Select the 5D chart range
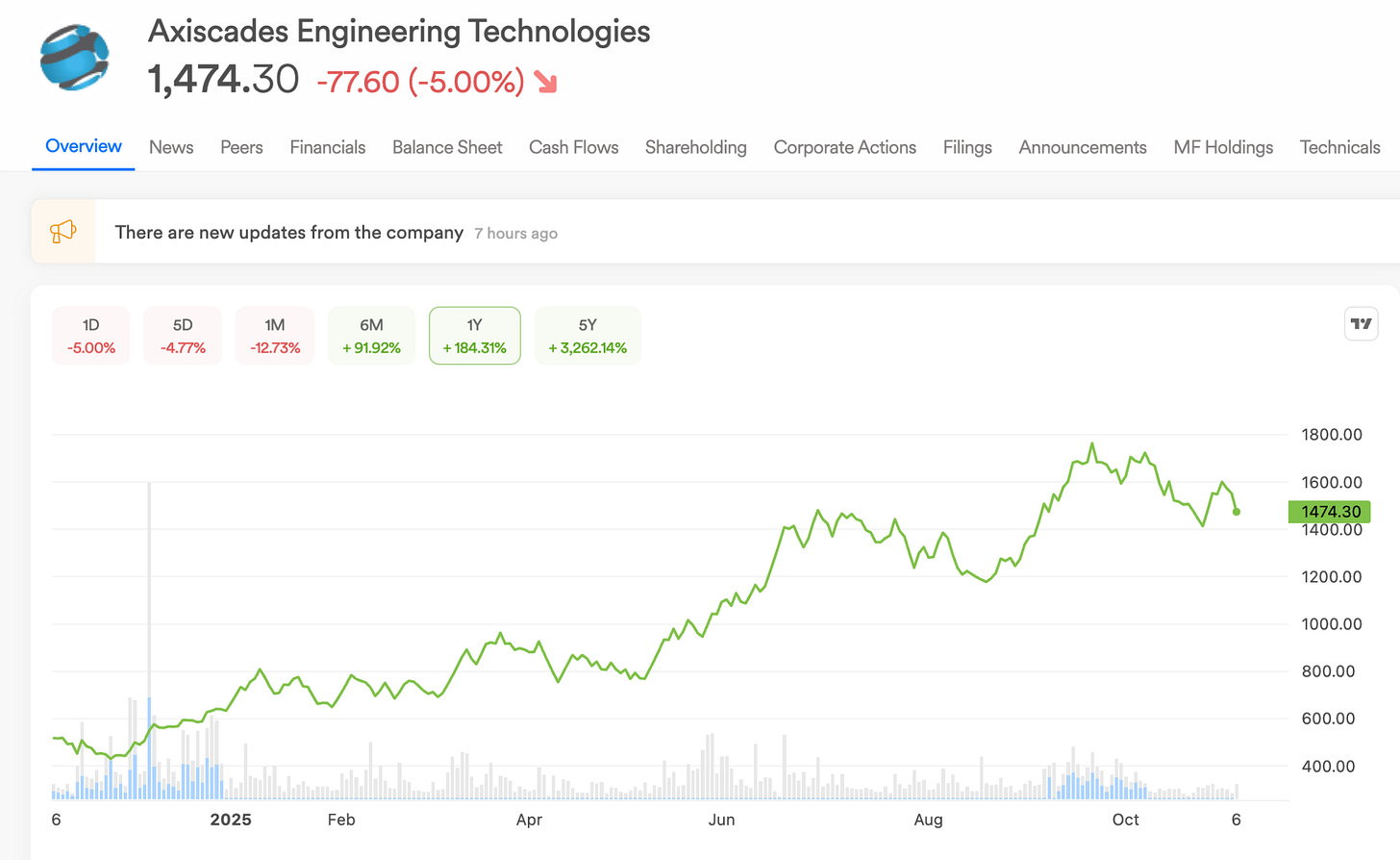 pyautogui.click(x=183, y=336)
